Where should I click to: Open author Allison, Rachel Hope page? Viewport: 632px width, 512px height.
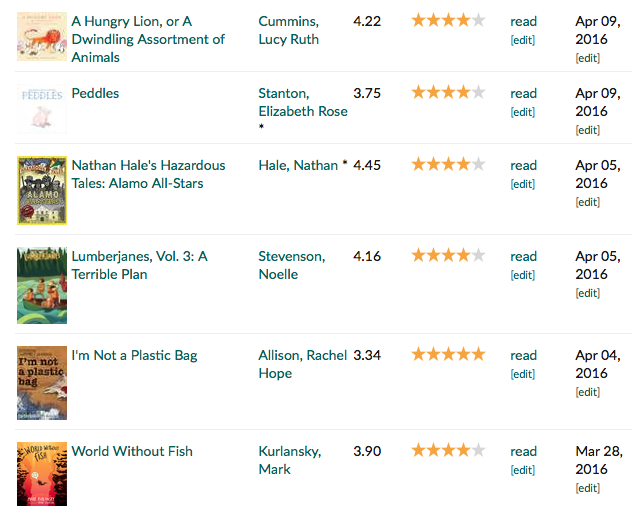pos(303,364)
